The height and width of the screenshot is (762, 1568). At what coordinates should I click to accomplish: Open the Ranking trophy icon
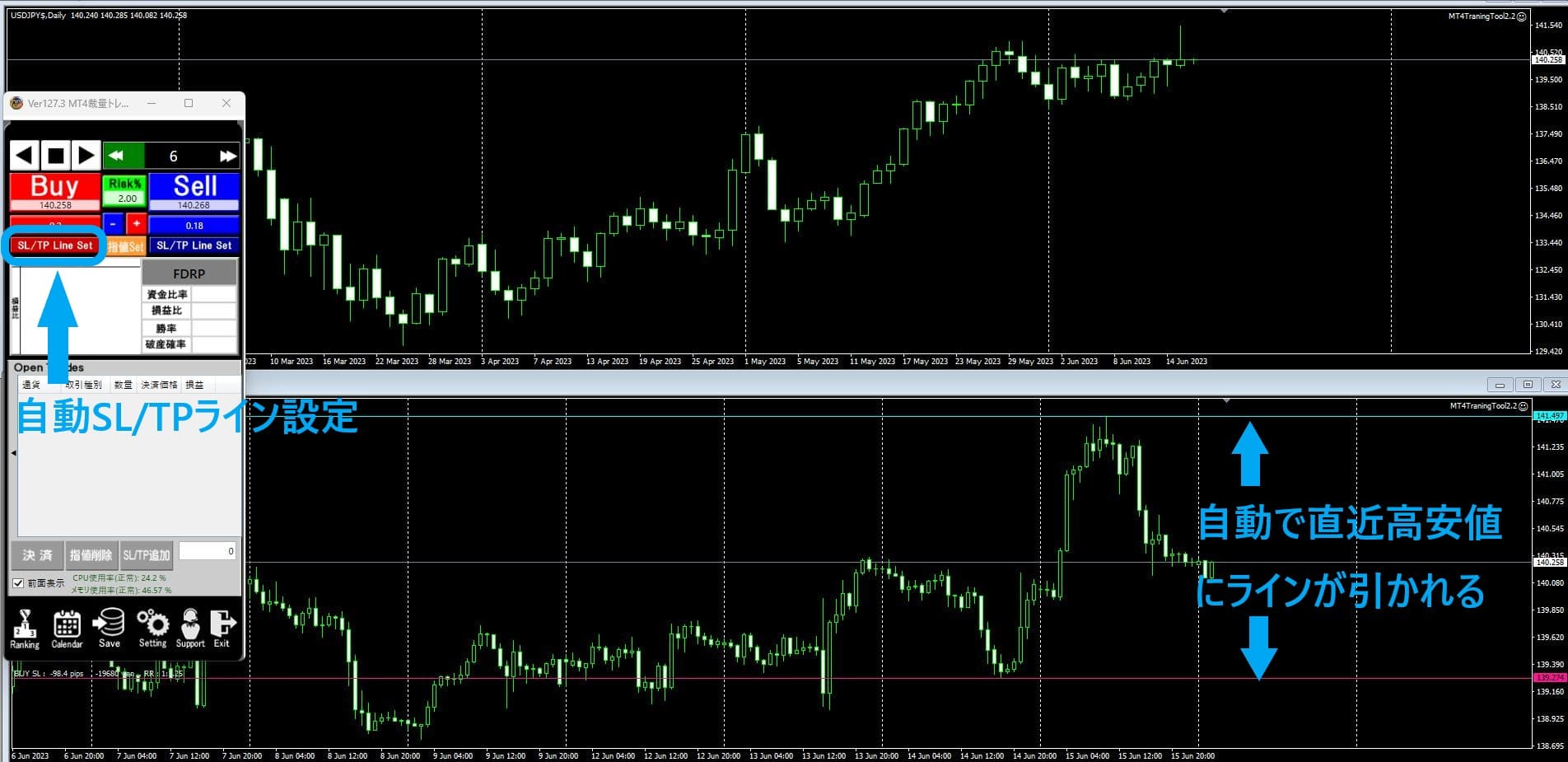pos(25,629)
